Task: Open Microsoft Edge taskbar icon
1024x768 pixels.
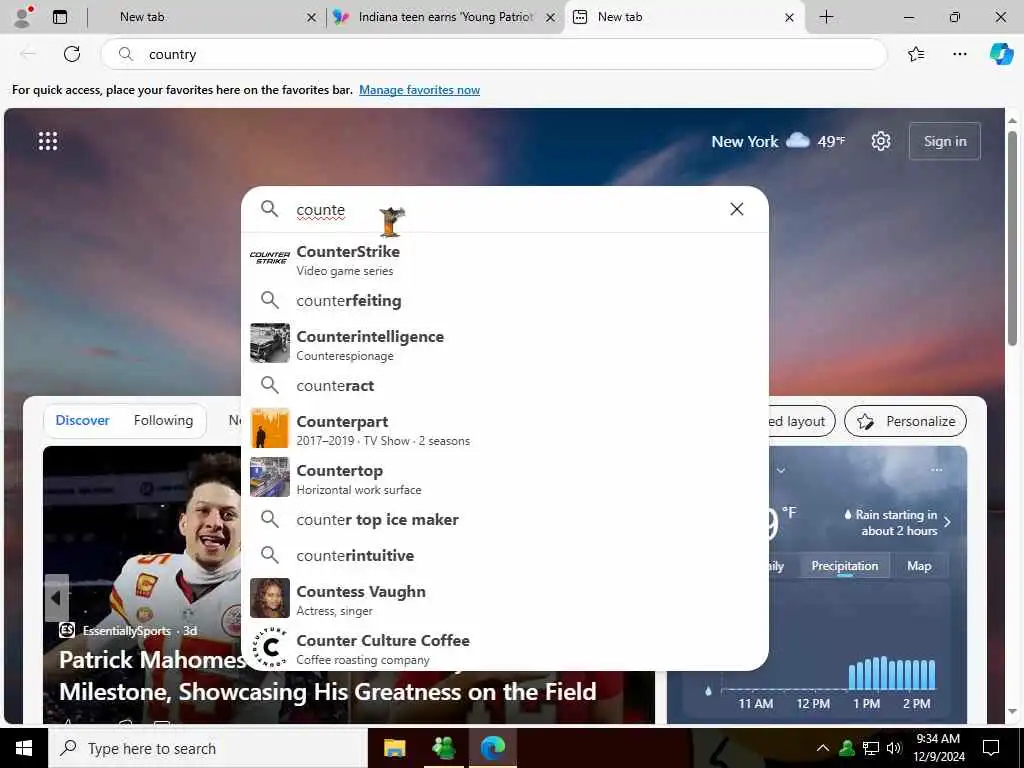Action: (x=493, y=748)
